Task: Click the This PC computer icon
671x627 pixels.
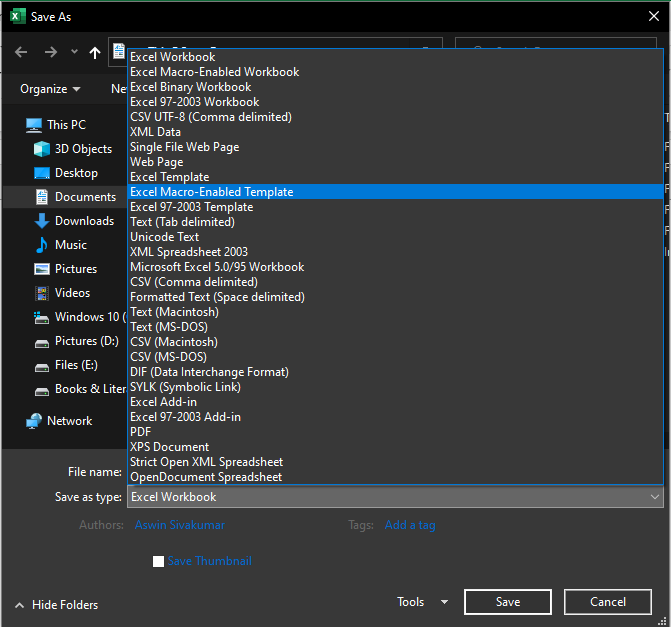Action: [x=34, y=125]
